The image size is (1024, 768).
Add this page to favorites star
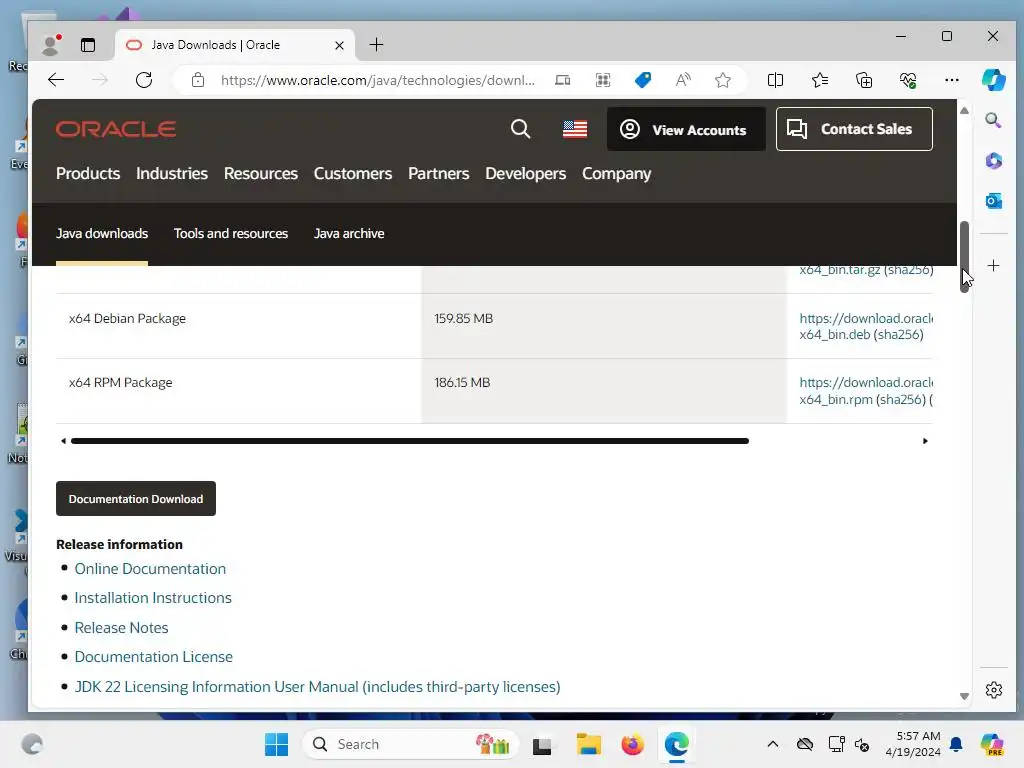point(722,80)
